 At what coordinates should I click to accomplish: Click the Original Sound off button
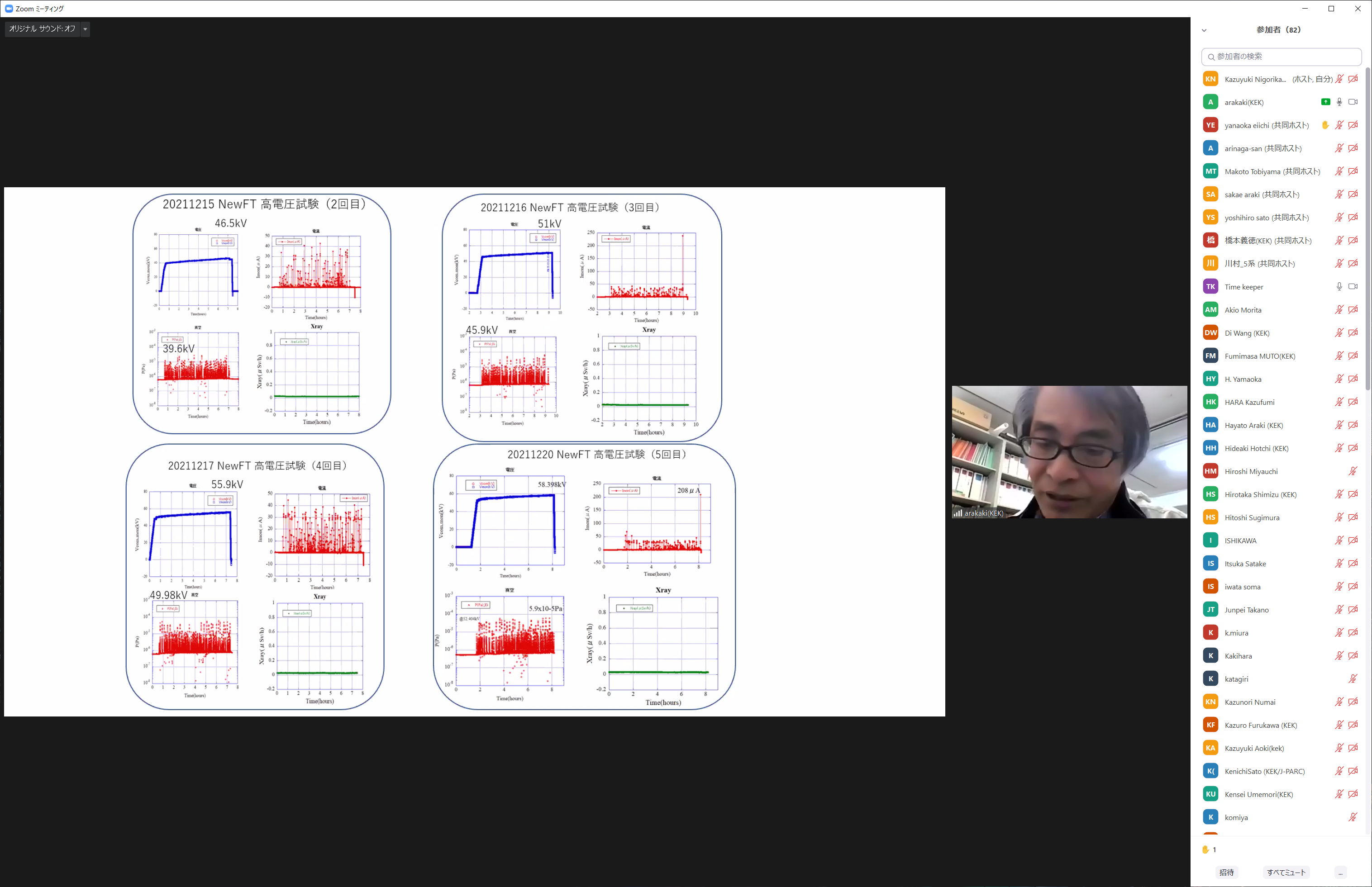(x=42, y=29)
